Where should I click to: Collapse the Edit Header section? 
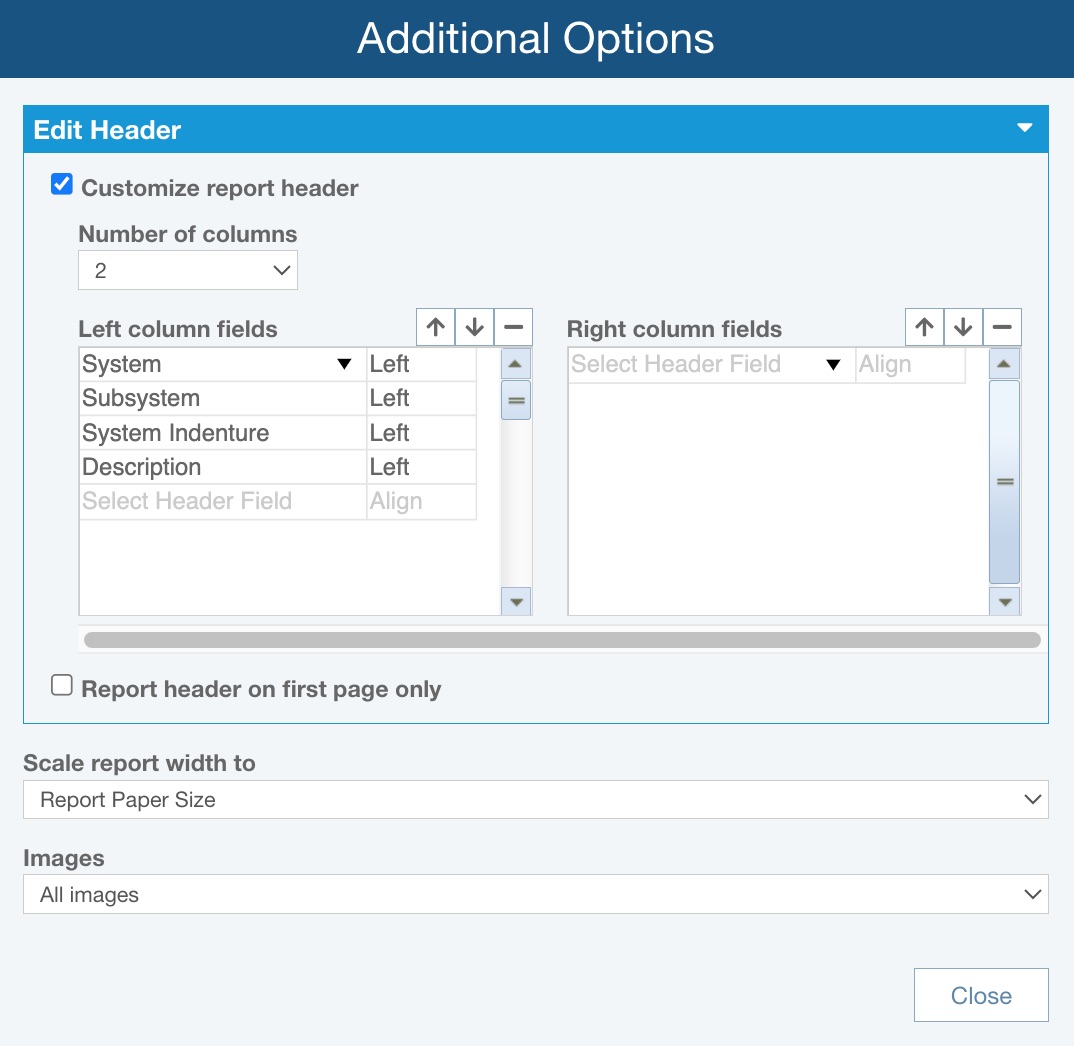pyautogui.click(x=1023, y=129)
